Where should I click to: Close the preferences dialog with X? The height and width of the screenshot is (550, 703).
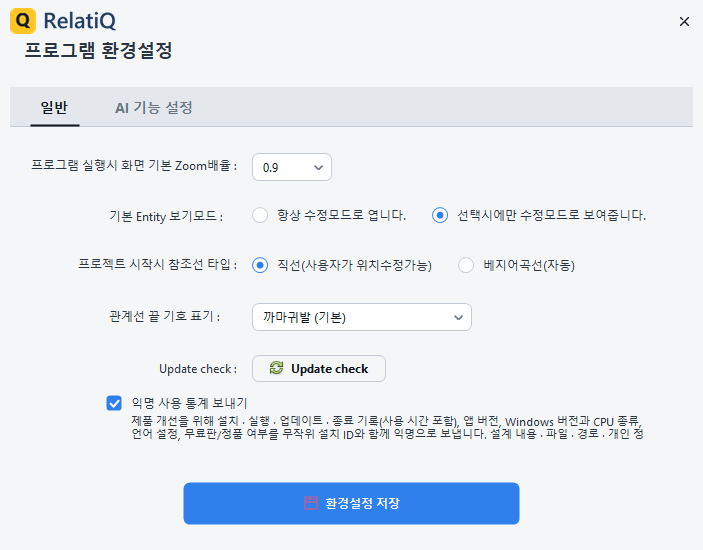[684, 22]
